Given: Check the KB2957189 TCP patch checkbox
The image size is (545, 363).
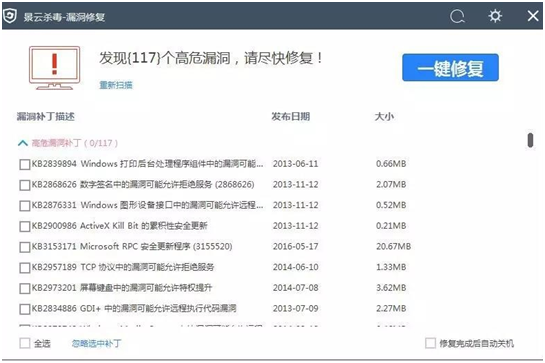Looking at the screenshot, I should click(25, 268).
